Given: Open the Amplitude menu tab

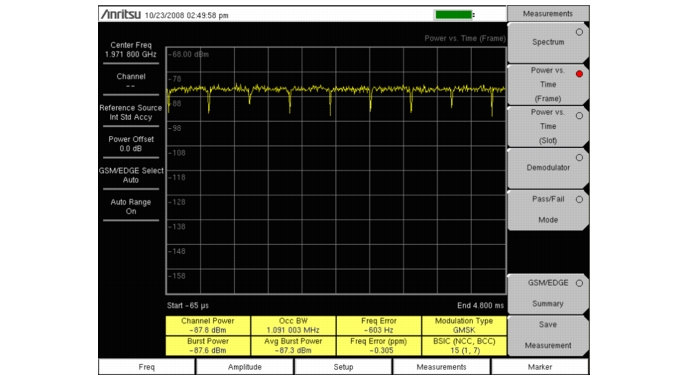Looking at the screenshot, I should pyautogui.click(x=245, y=367).
